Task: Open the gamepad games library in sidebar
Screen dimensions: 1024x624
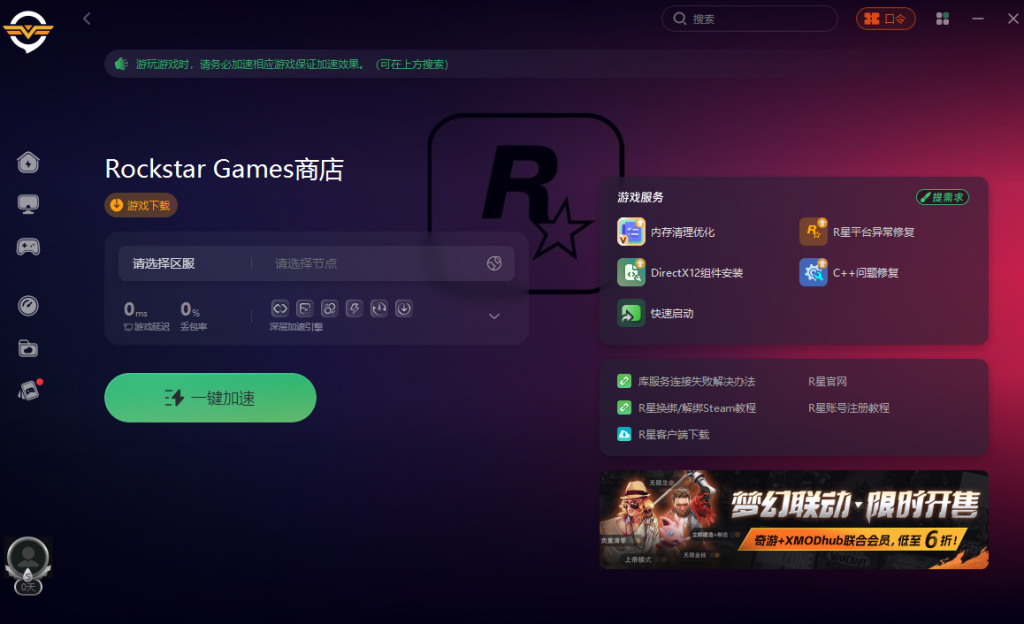Action: coord(28,247)
